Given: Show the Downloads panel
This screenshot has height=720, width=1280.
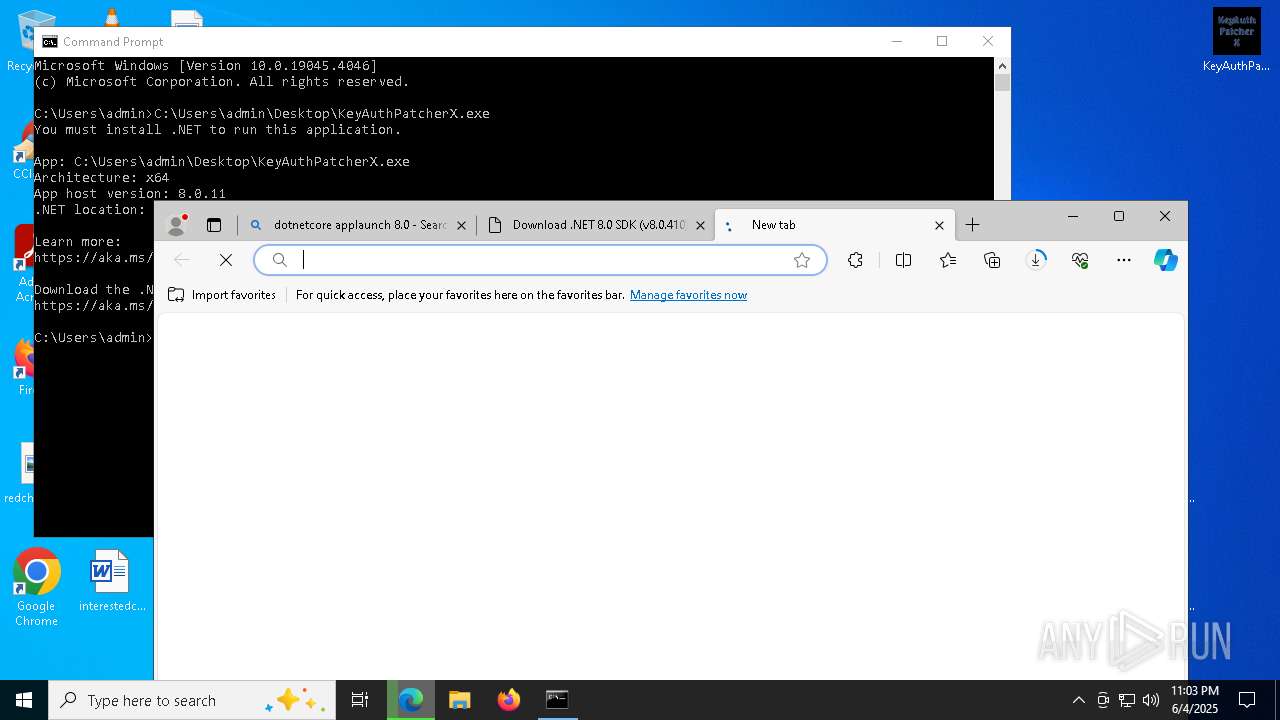Looking at the screenshot, I should tap(1037, 260).
